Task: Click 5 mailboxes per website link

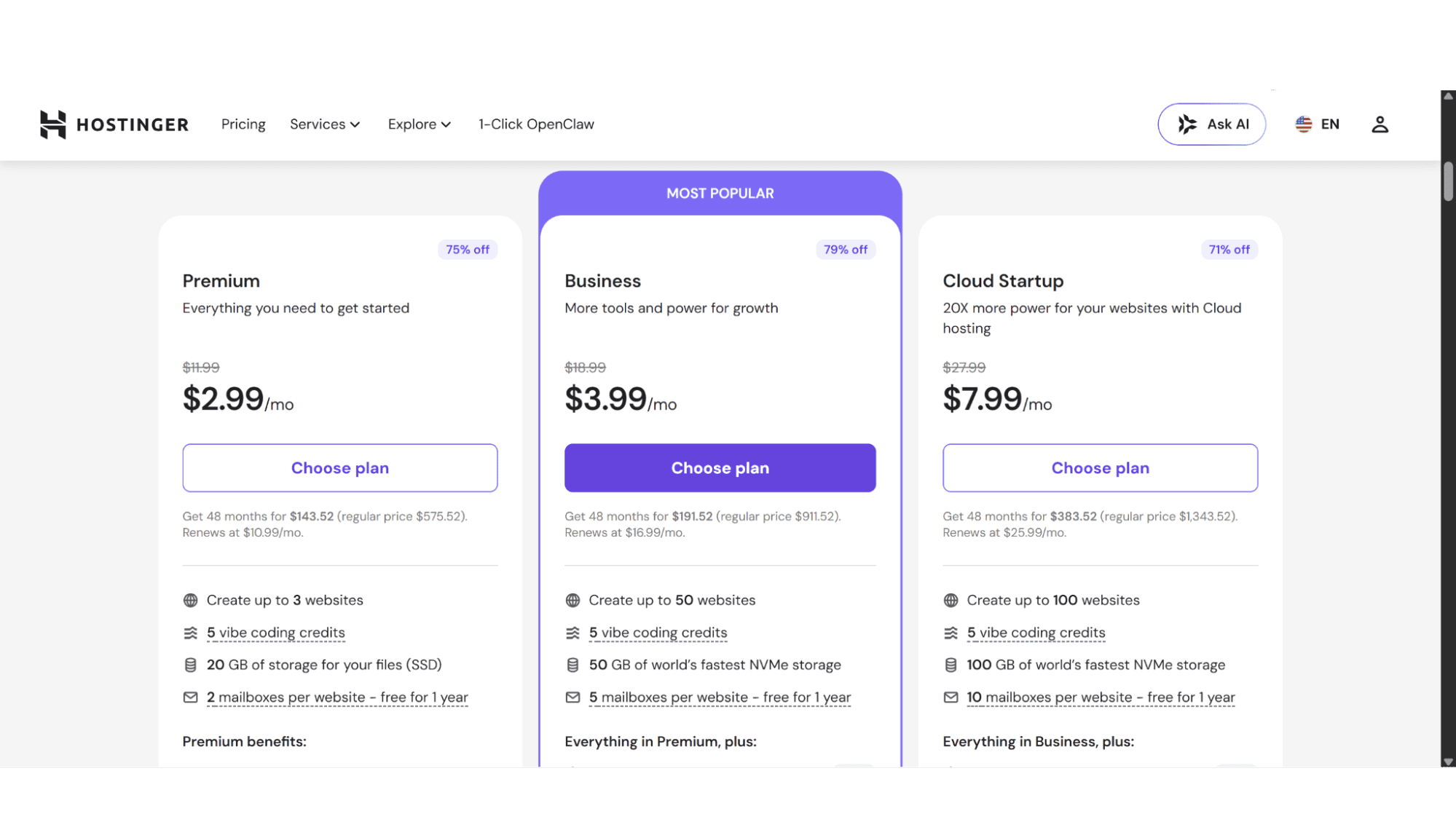Action: coord(720,697)
